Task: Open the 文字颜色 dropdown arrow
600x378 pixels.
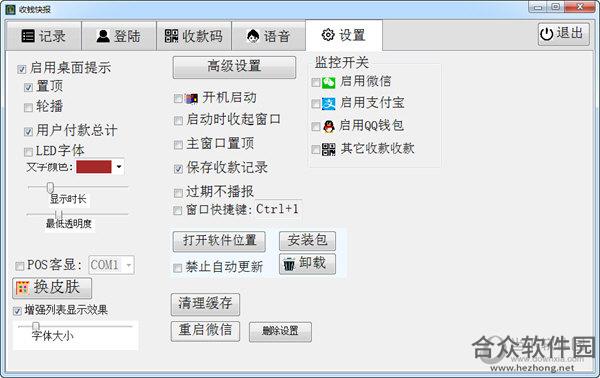Action: pyautogui.click(x=119, y=167)
